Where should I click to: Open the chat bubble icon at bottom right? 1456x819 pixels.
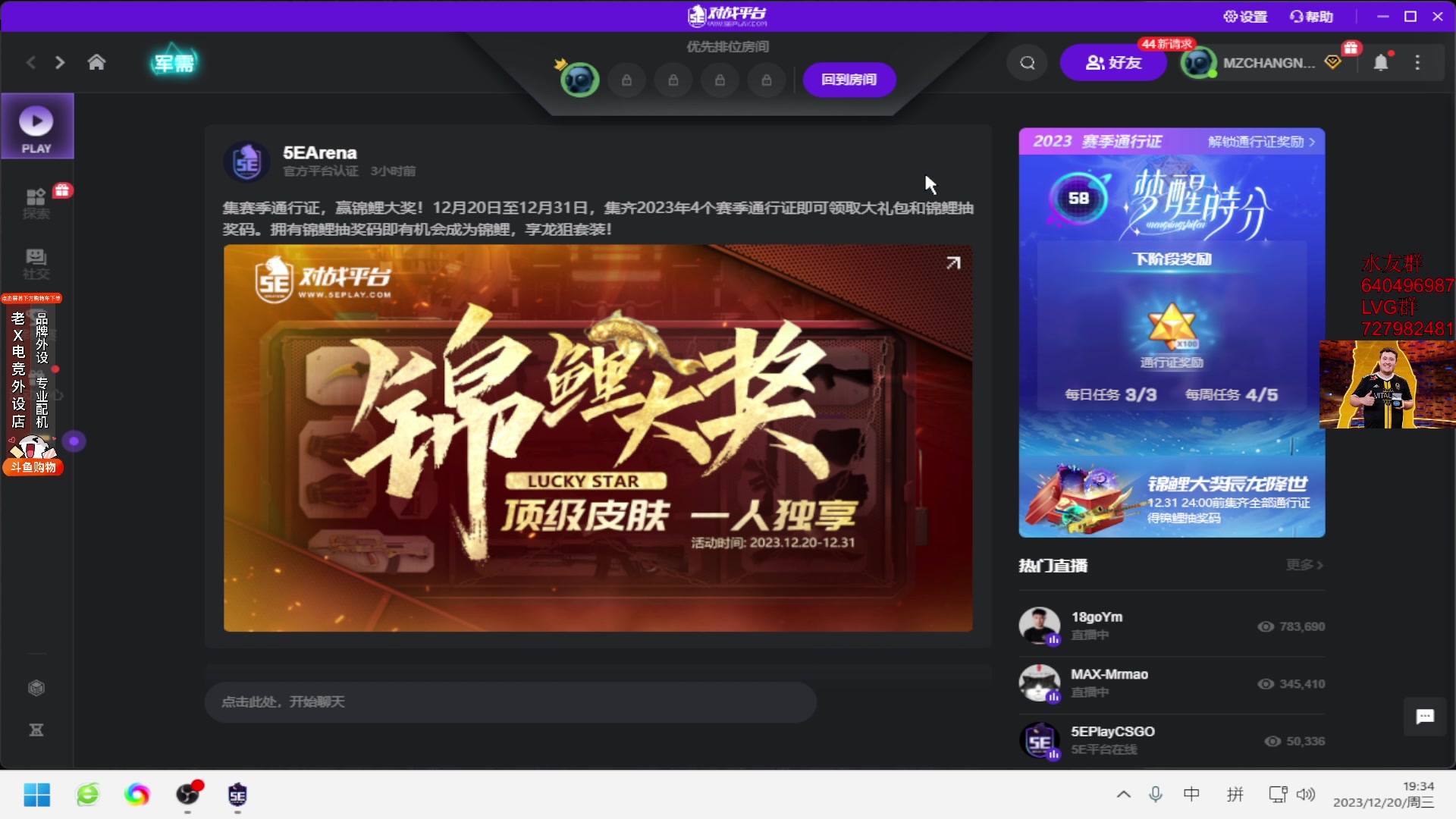(1426, 717)
